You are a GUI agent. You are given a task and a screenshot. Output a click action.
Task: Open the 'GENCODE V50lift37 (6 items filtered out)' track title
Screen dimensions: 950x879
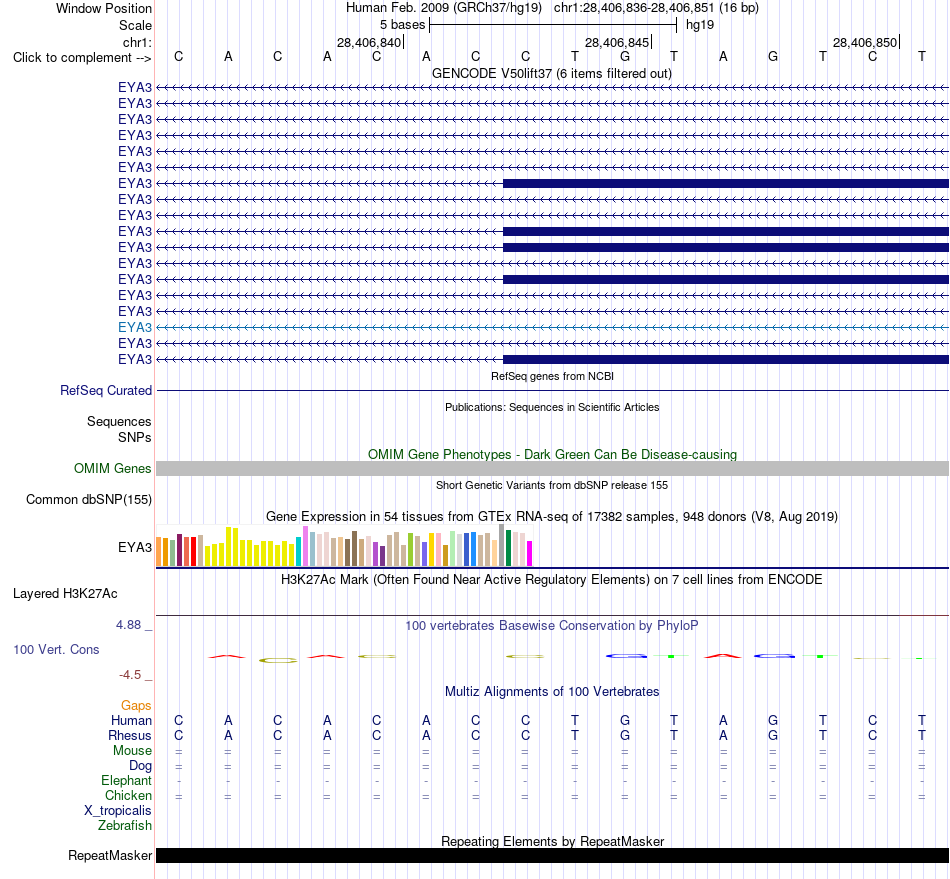(x=552, y=73)
